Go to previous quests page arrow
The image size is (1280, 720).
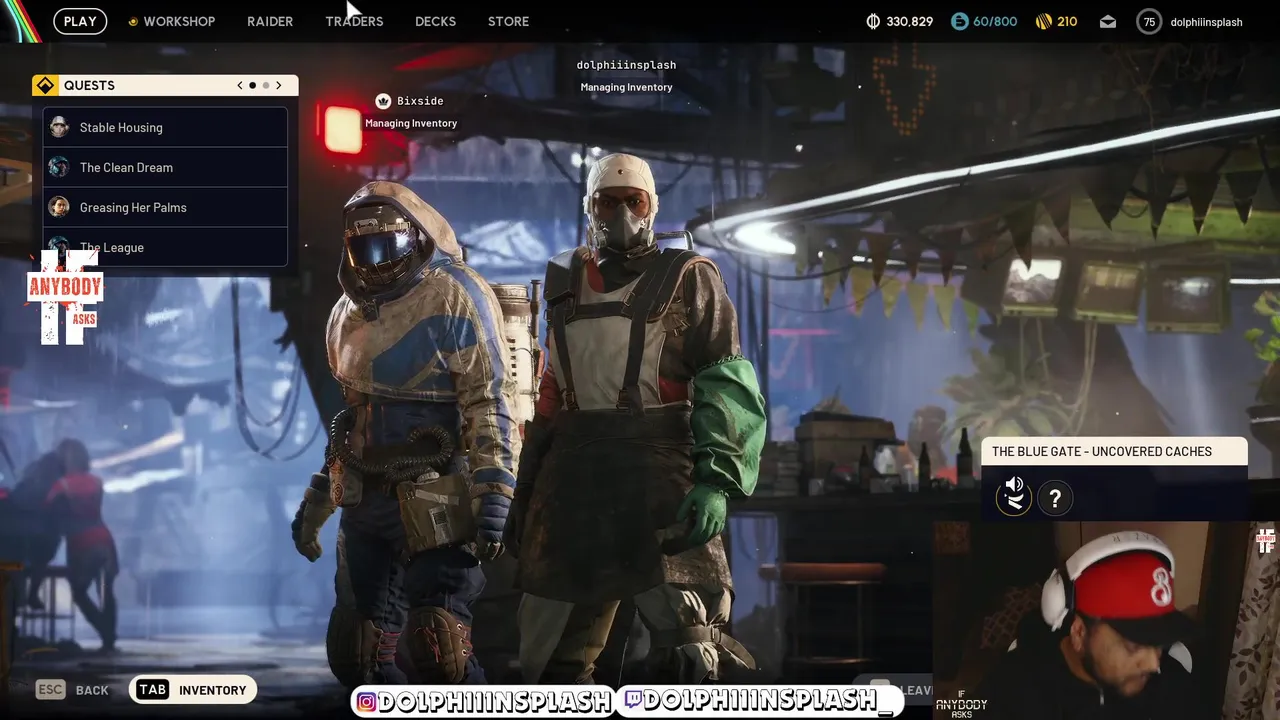click(240, 85)
